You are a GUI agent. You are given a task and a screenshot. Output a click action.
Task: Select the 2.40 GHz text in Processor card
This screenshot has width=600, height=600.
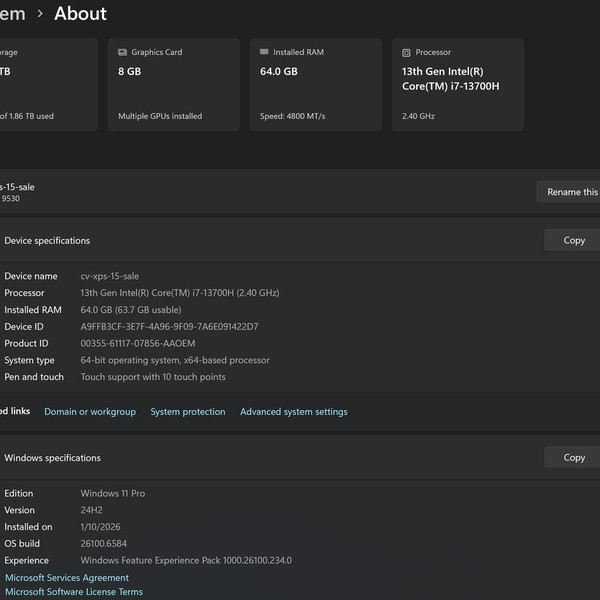[418, 116]
